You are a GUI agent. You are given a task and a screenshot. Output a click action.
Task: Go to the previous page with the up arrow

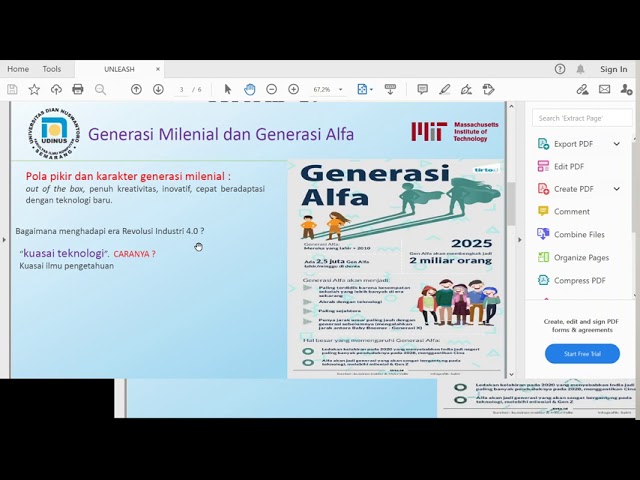(136, 89)
